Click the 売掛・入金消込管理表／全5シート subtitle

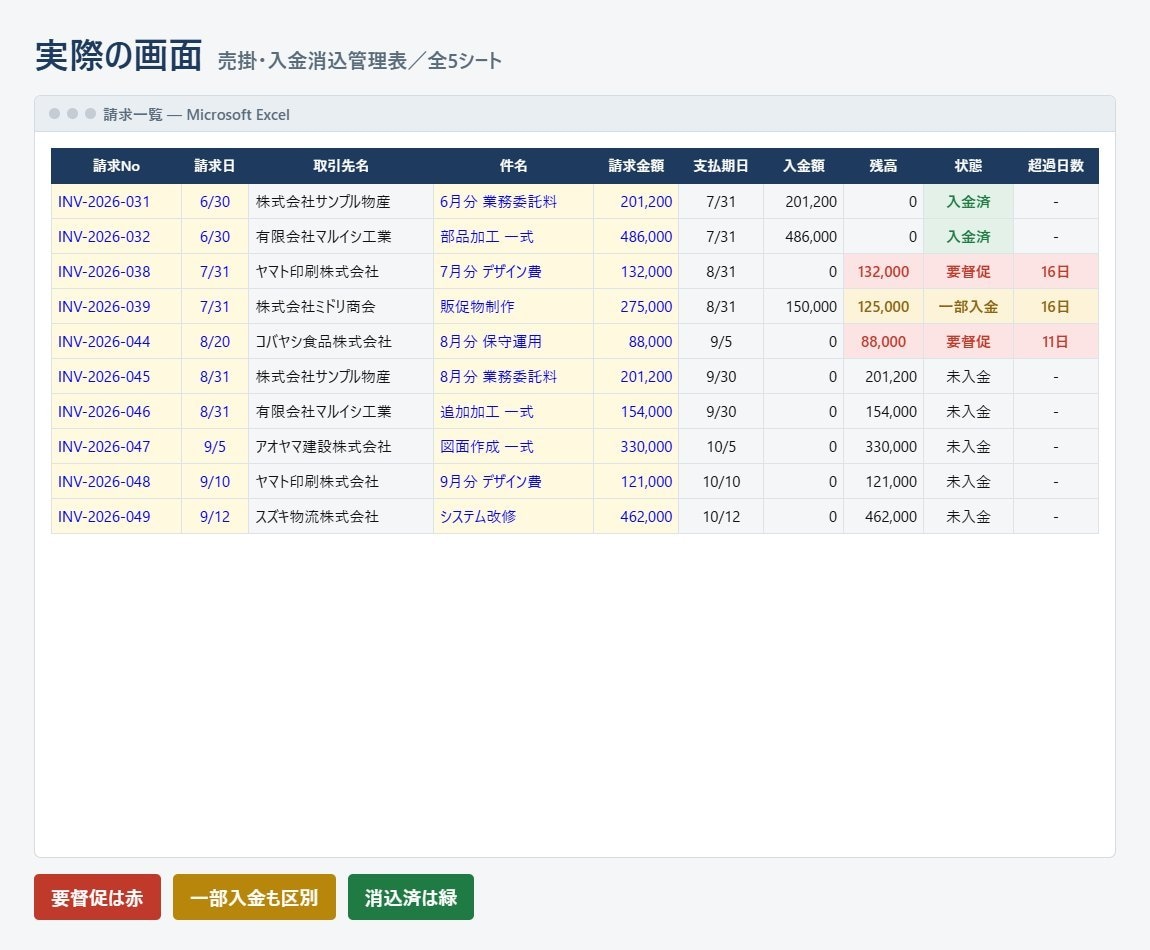click(x=359, y=60)
